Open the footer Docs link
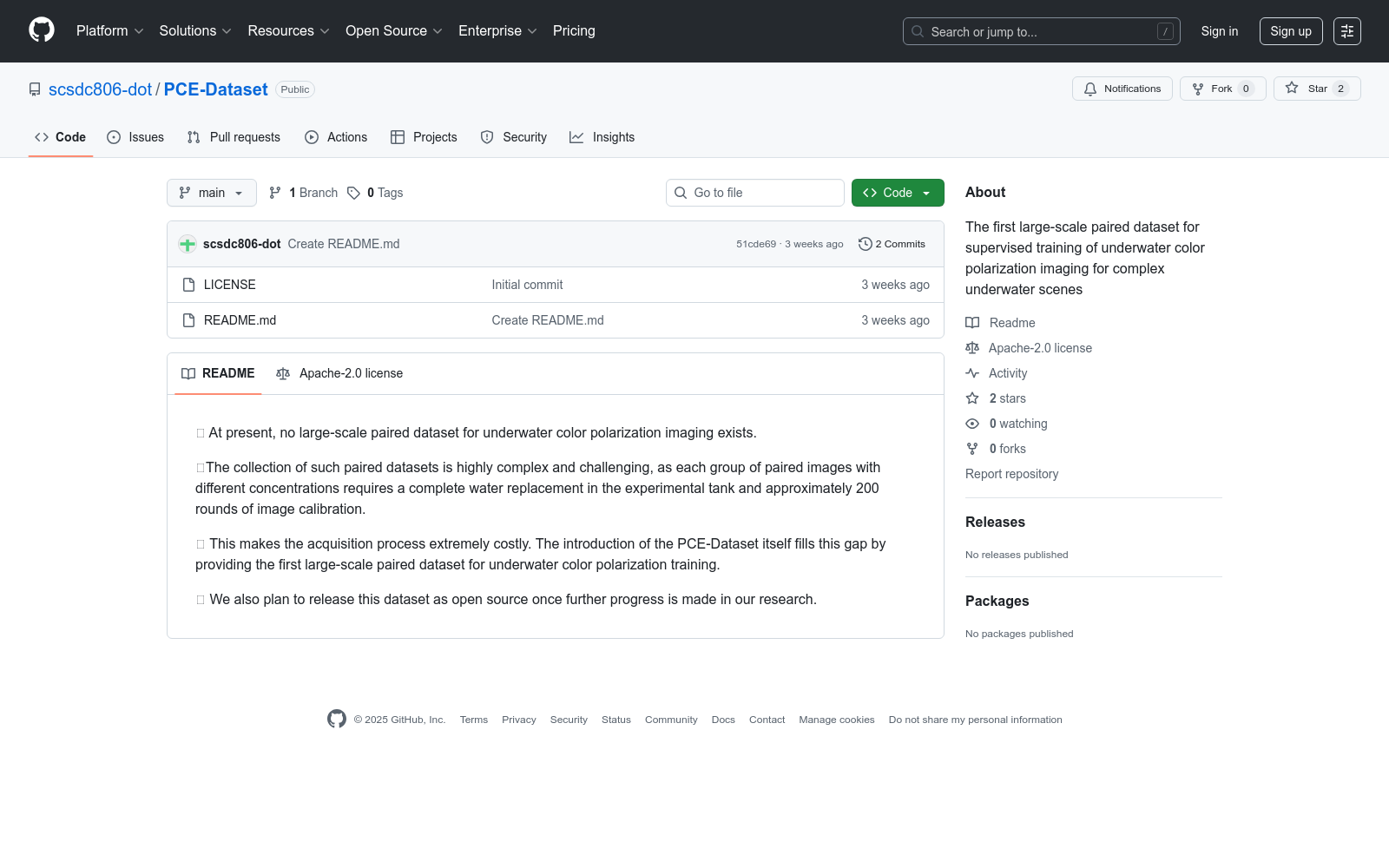Viewport: 1389px width, 868px height. (723, 720)
